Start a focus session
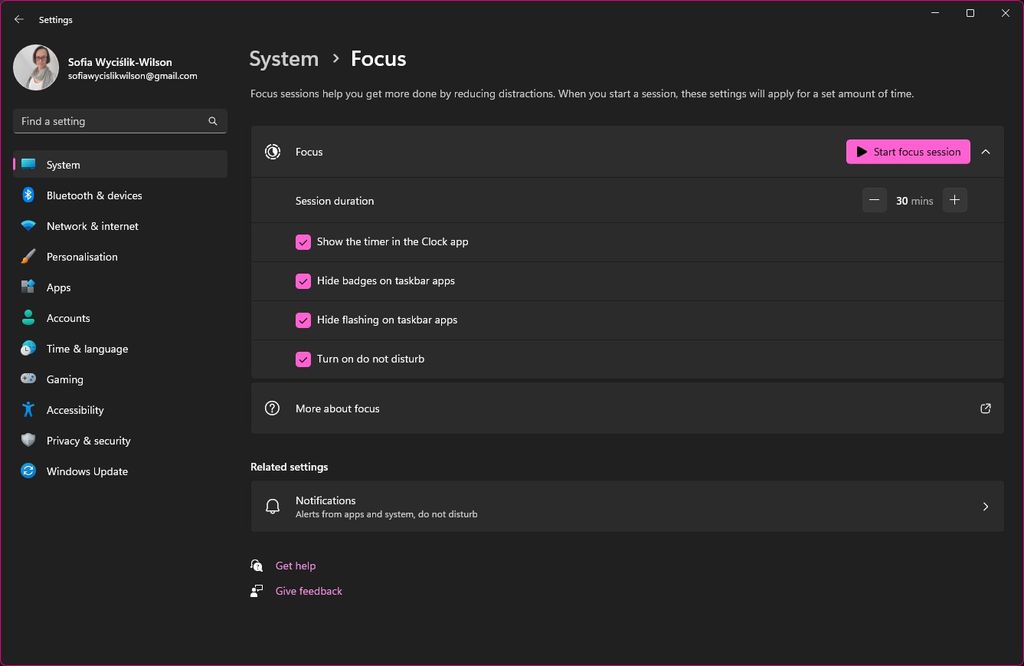The width and height of the screenshot is (1024, 666). click(x=907, y=151)
